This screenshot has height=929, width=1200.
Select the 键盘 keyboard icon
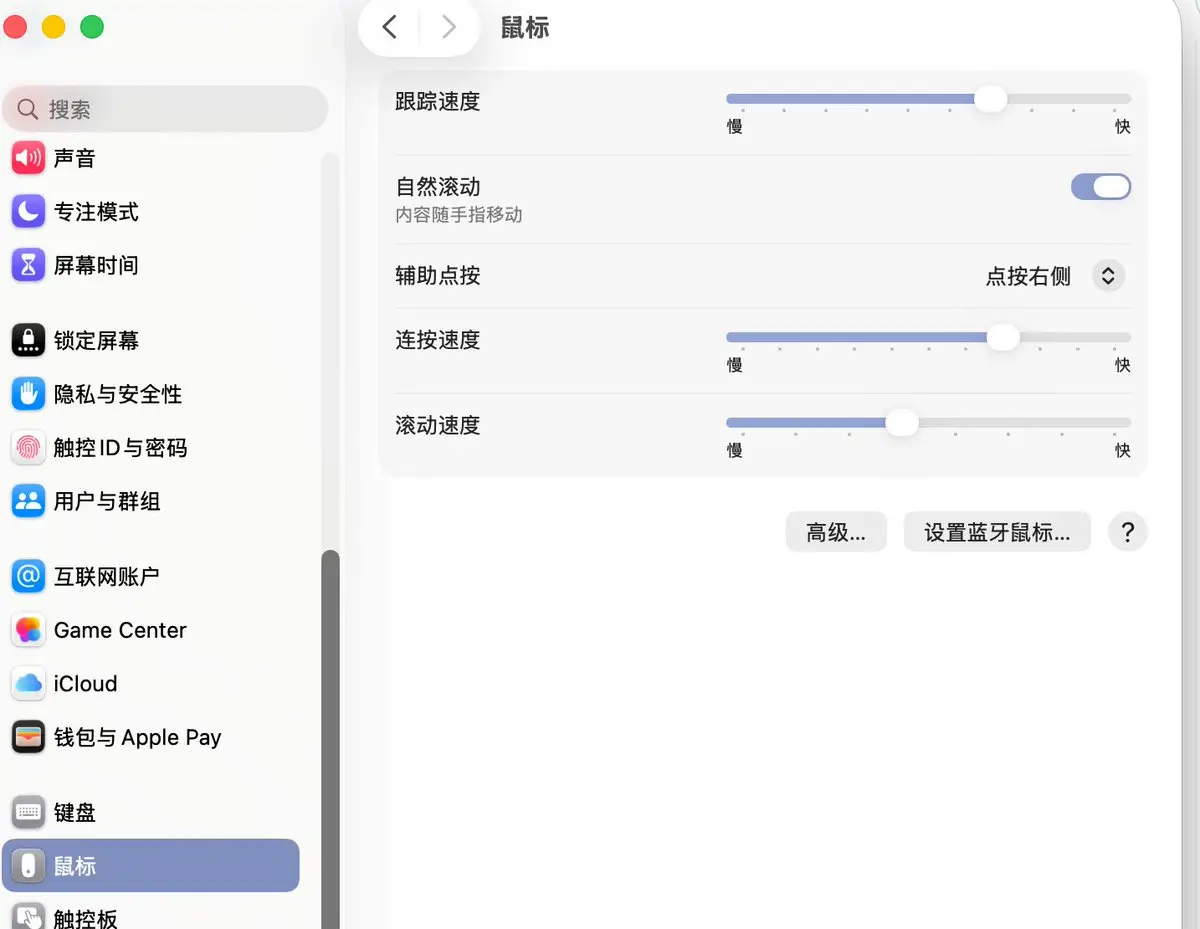point(28,812)
